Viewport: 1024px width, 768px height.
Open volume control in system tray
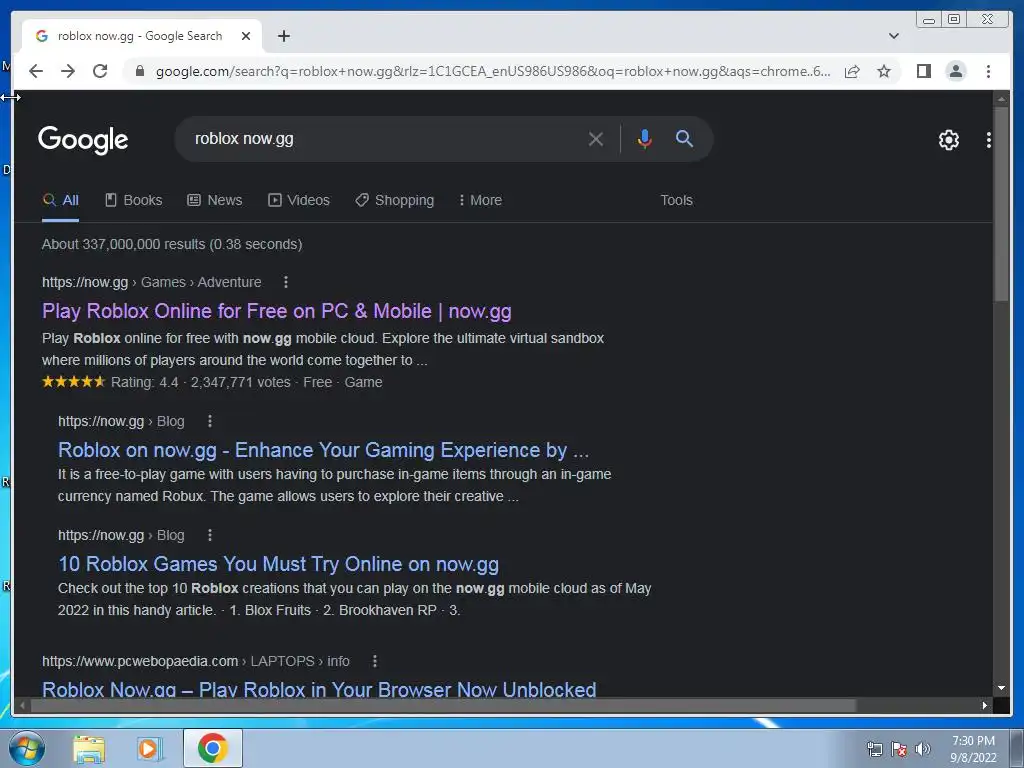(x=923, y=749)
